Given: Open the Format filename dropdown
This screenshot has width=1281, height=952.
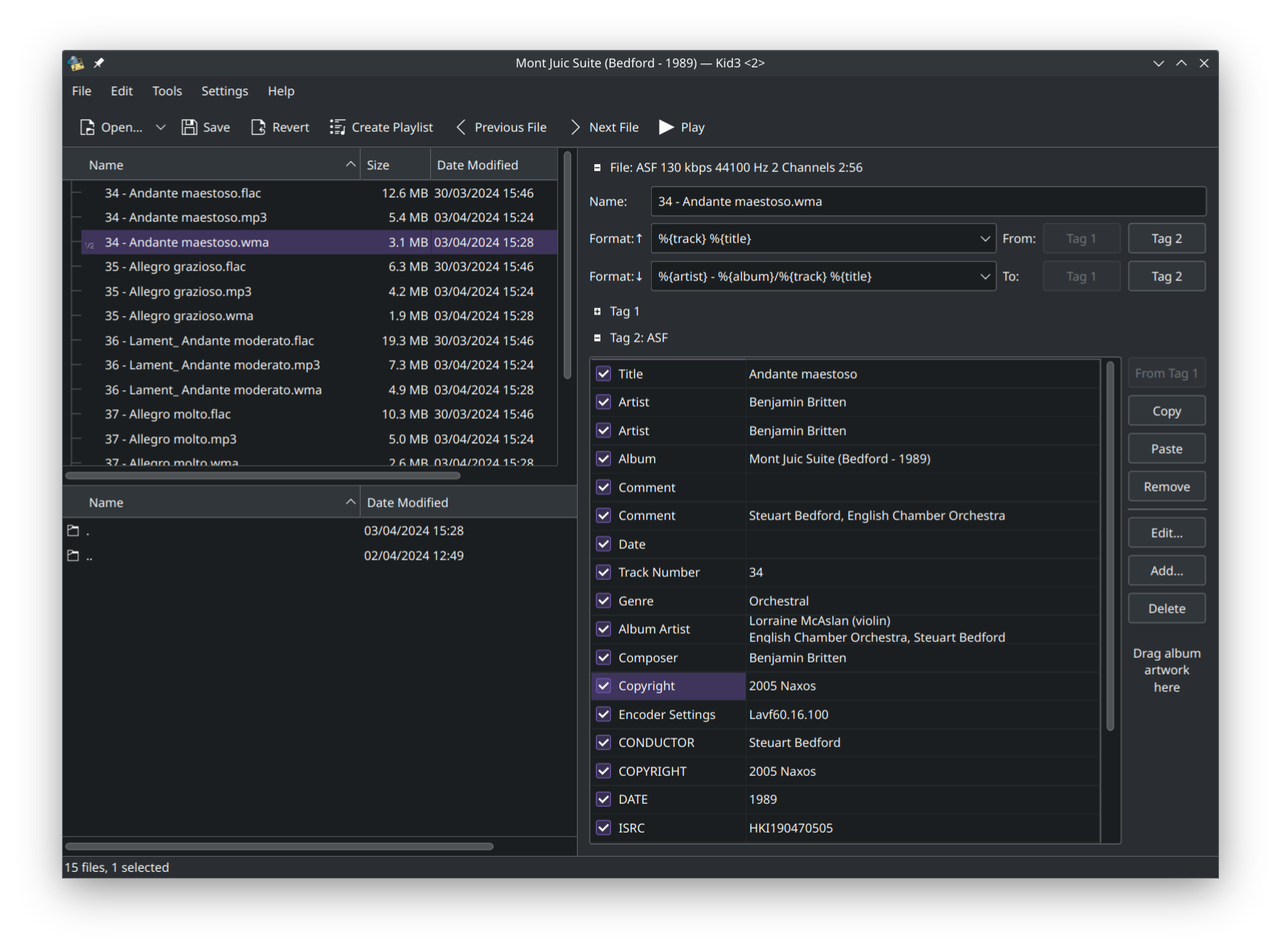Looking at the screenshot, I should click(985, 238).
